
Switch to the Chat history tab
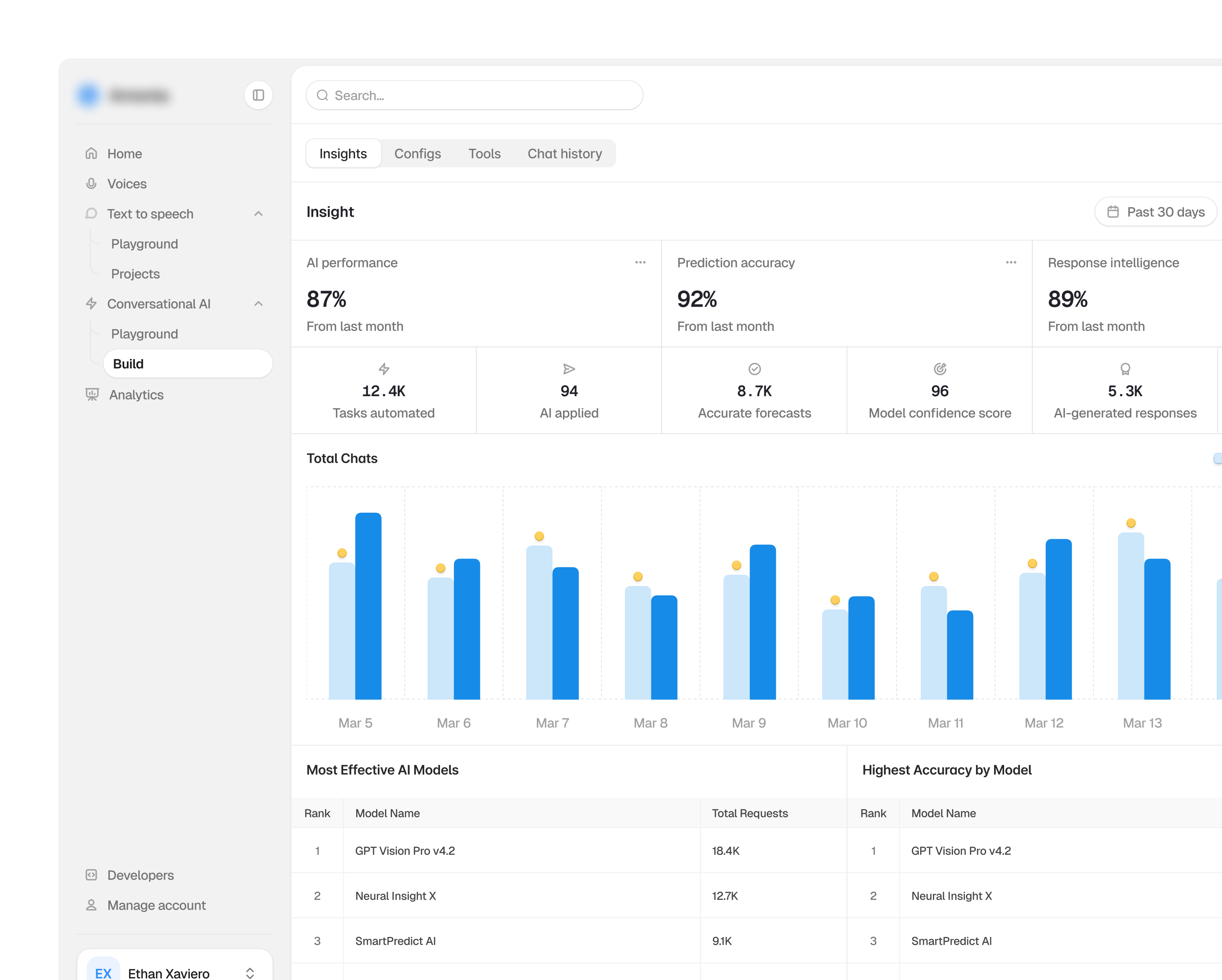pyautogui.click(x=565, y=154)
